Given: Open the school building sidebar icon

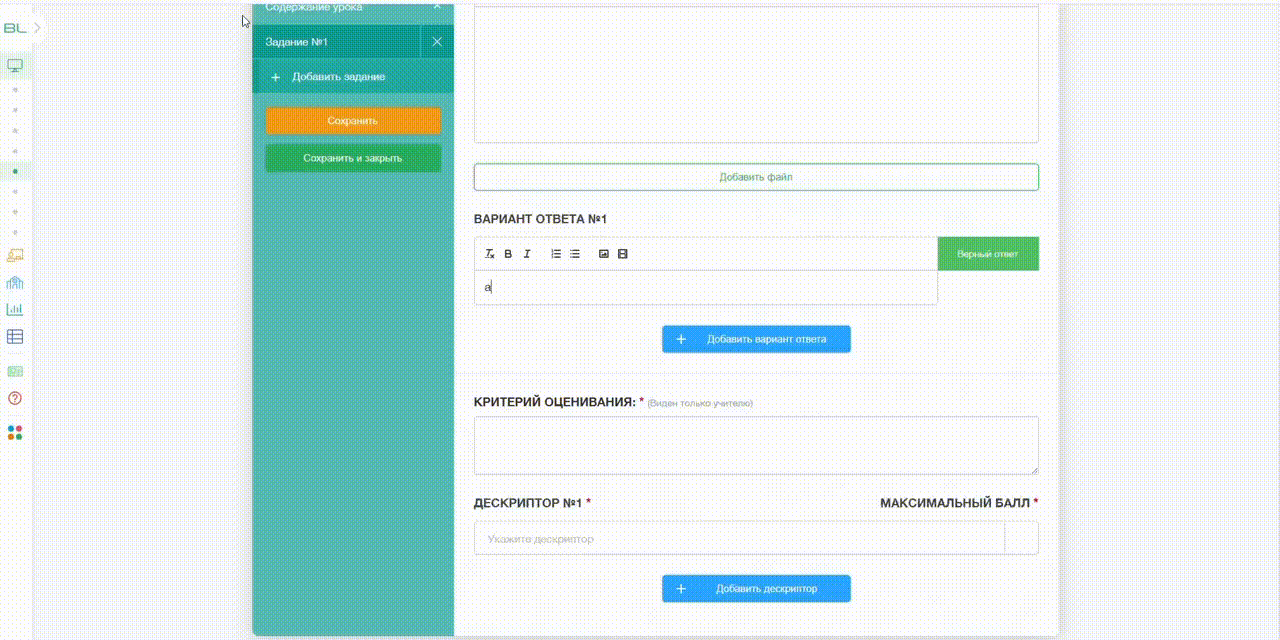Looking at the screenshot, I should 15,282.
